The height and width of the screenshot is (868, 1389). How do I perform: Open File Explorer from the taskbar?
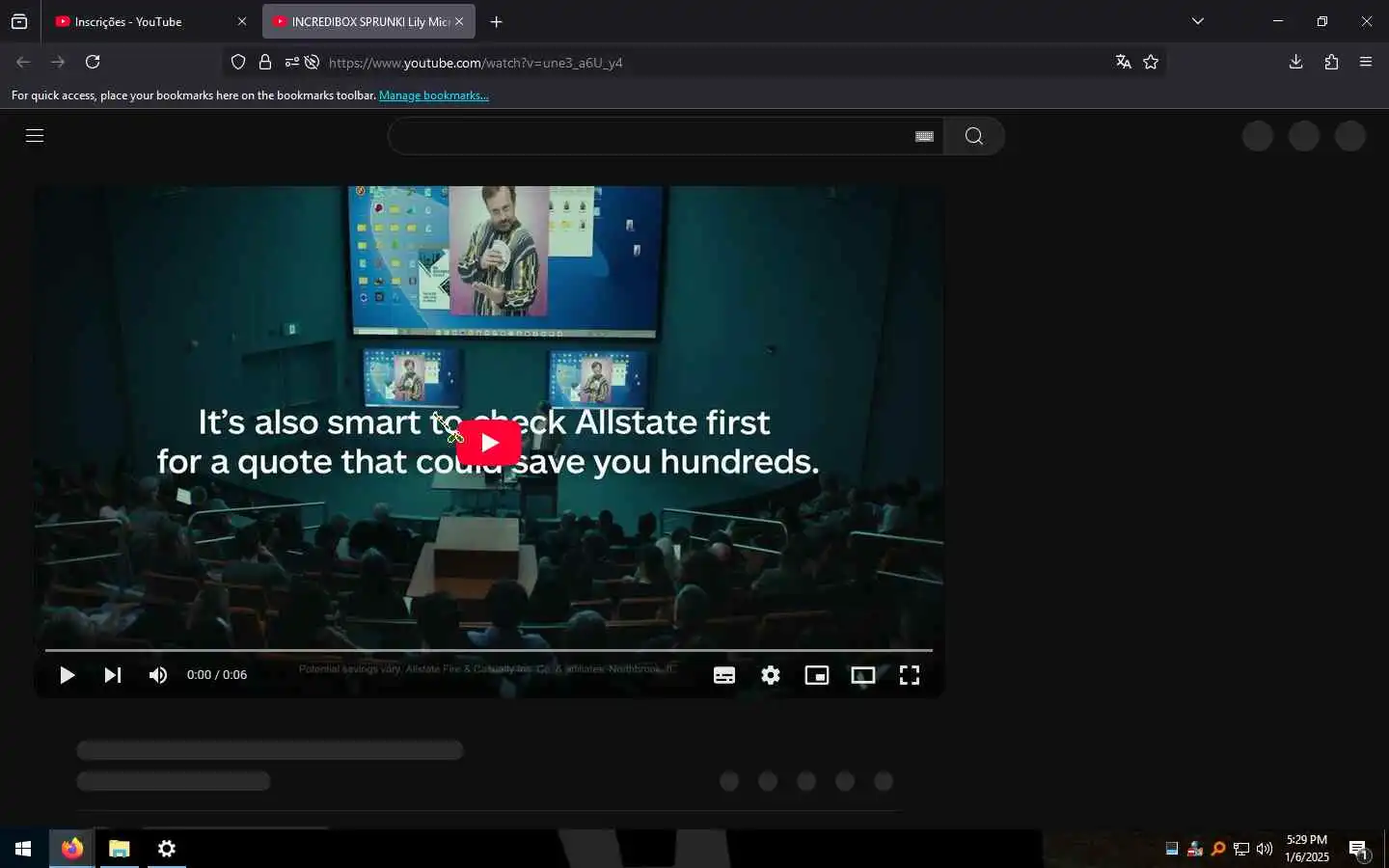pyautogui.click(x=120, y=849)
